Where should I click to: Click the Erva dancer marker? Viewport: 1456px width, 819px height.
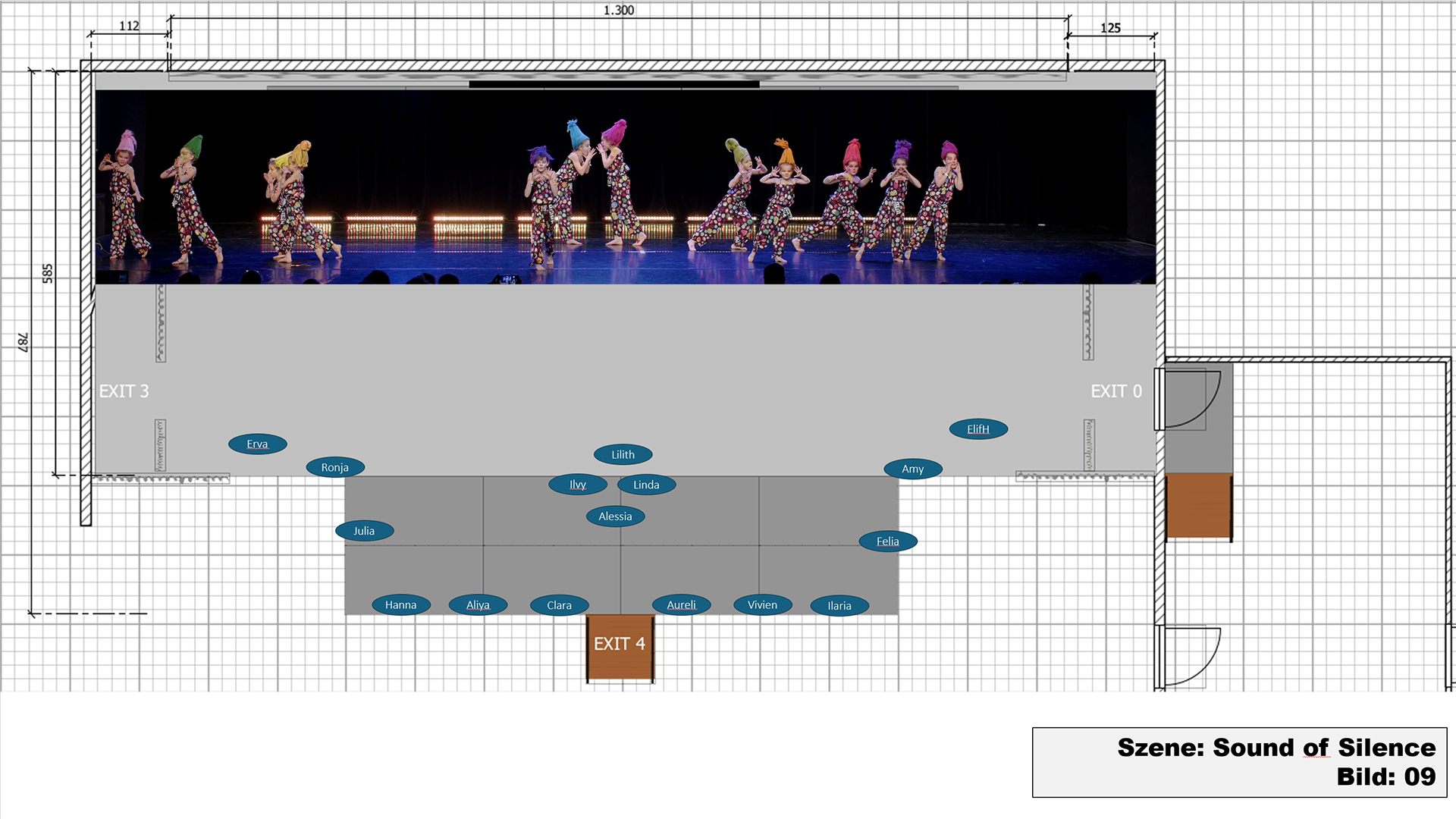coord(257,444)
